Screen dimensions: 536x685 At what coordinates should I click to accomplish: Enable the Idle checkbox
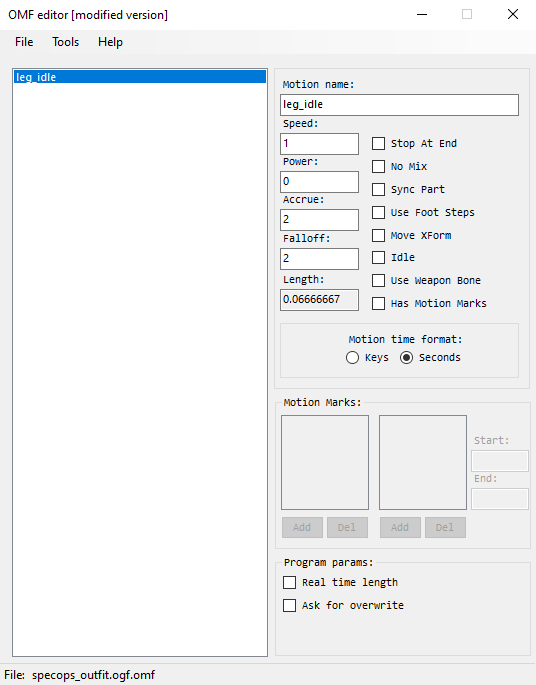pyautogui.click(x=378, y=257)
